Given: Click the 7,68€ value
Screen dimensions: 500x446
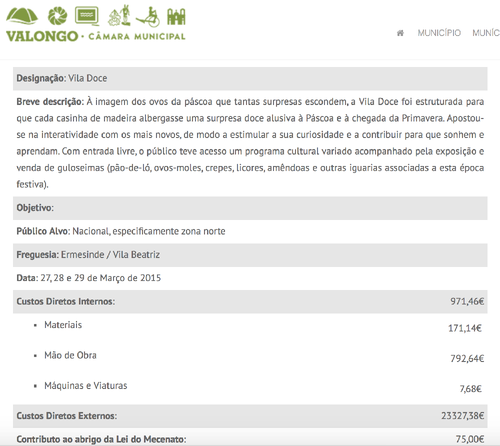Looking at the screenshot, I should [x=471, y=389].
